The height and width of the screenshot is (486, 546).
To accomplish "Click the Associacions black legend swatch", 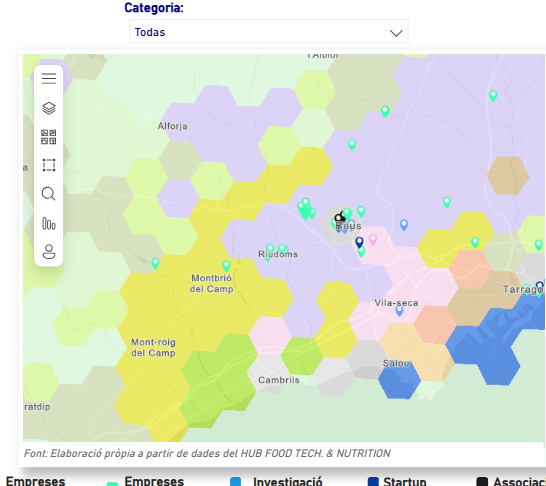I will click(482, 482).
